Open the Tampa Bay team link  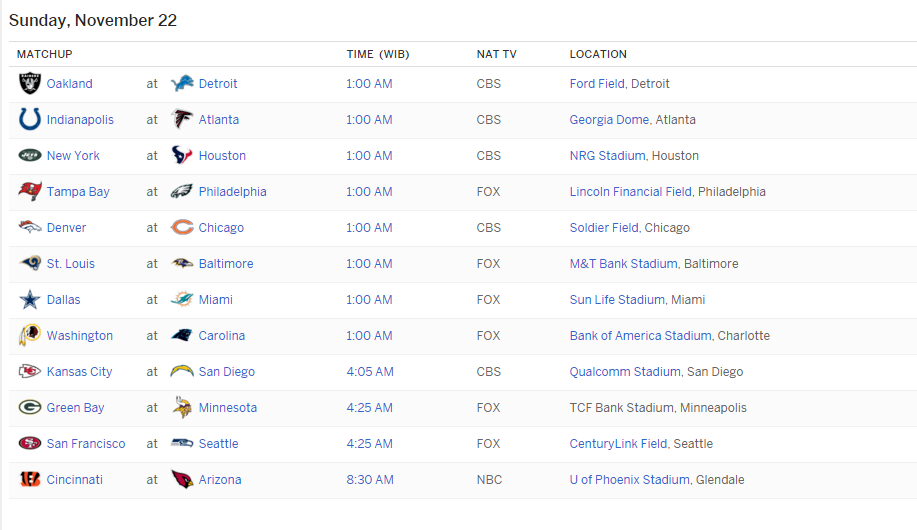tap(78, 192)
